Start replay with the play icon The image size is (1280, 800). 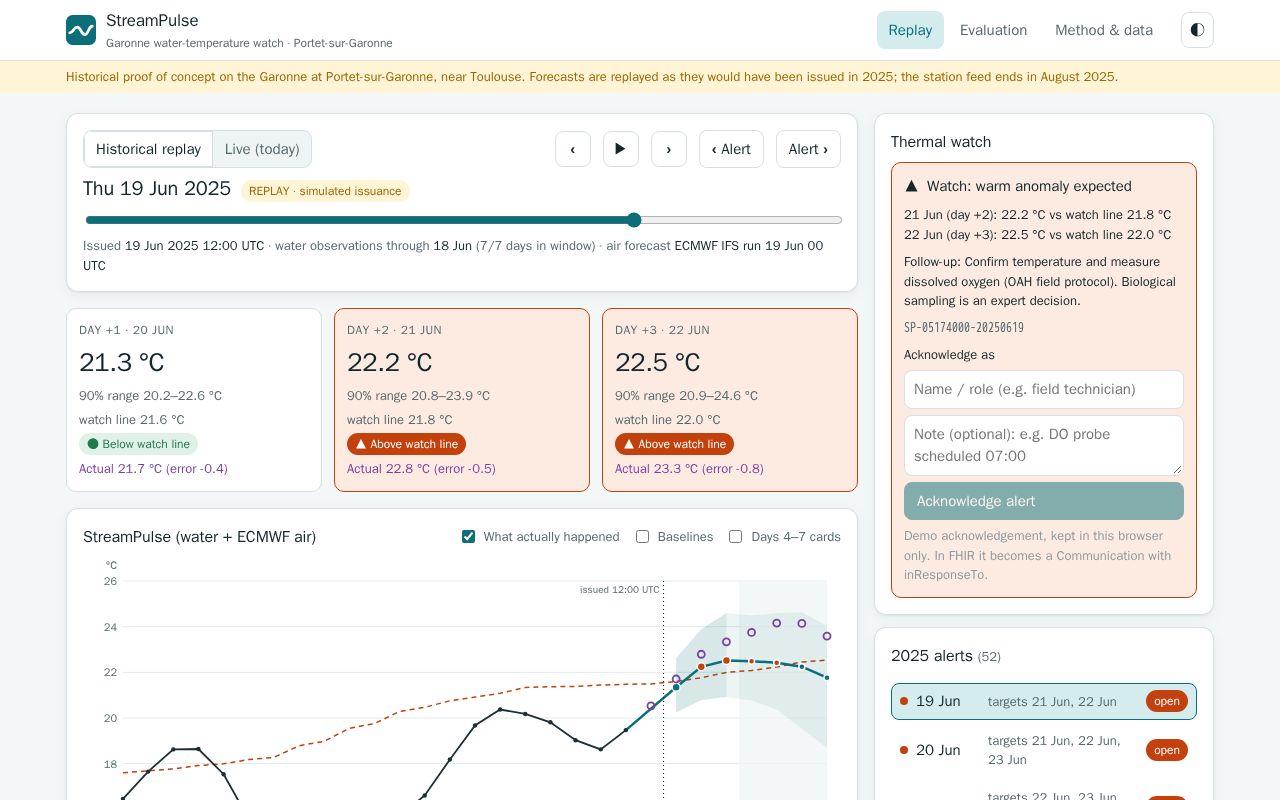(621, 149)
